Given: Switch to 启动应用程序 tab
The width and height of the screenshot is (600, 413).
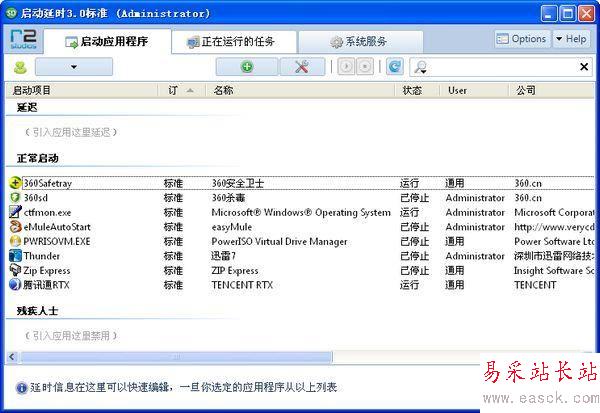Looking at the screenshot, I should [x=107, y=42].
